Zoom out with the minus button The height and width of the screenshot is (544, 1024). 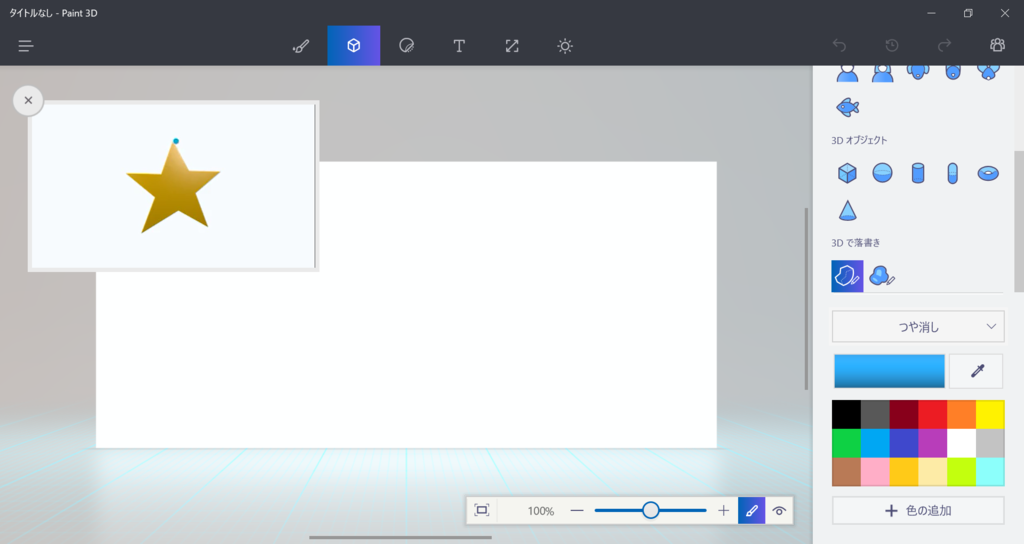577,511
